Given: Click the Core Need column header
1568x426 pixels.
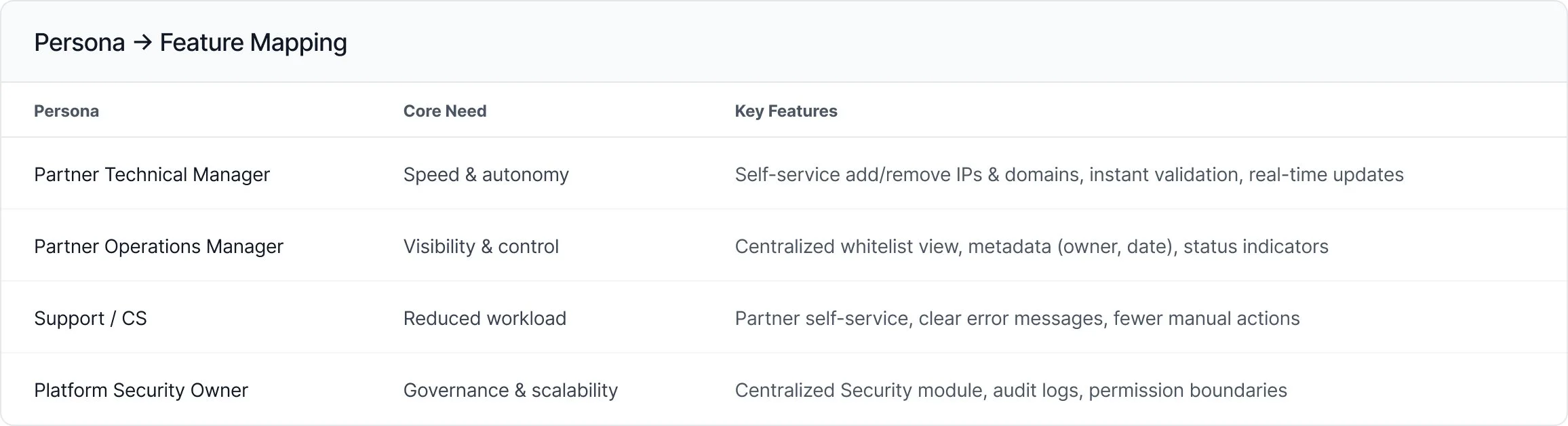Looking at the screenshot, I should (x=445, y=111).
